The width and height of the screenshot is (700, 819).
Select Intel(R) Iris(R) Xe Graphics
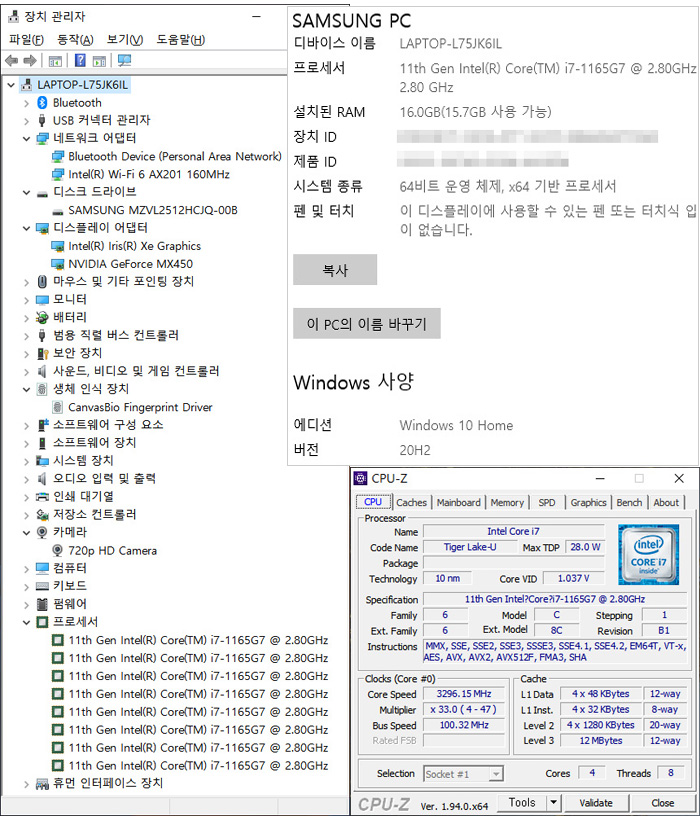[134, 246]
